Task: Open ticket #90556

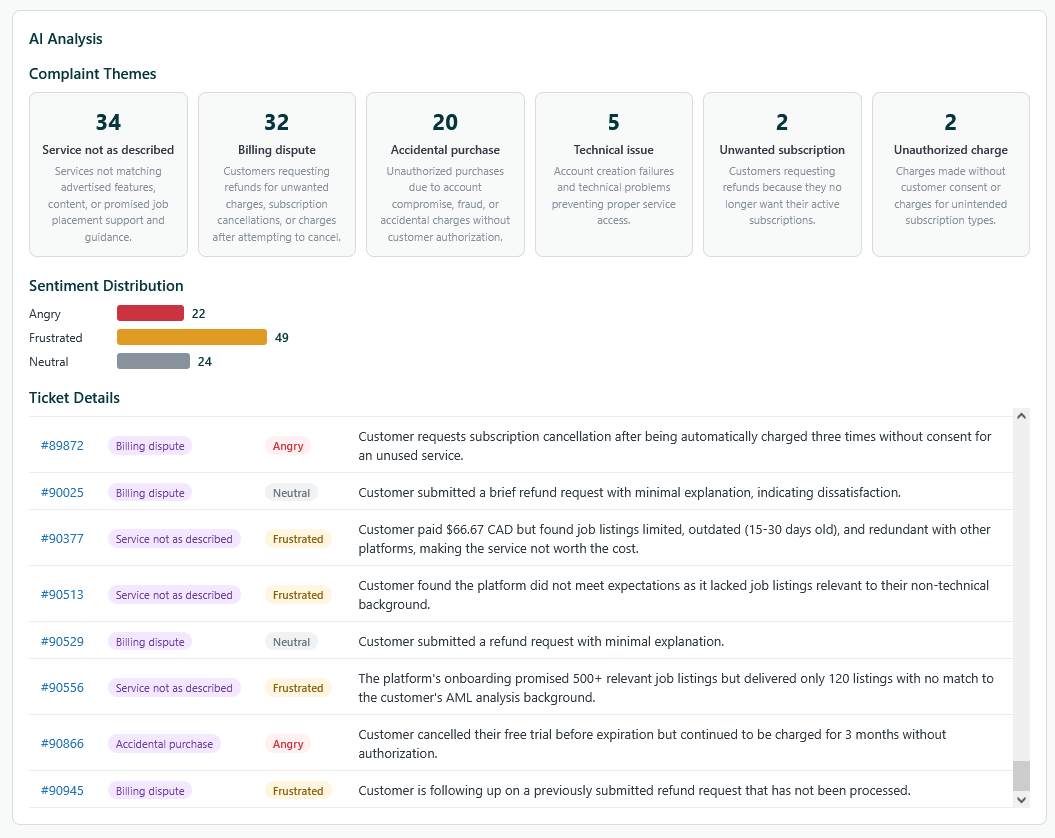Action: tap(62, 687)
